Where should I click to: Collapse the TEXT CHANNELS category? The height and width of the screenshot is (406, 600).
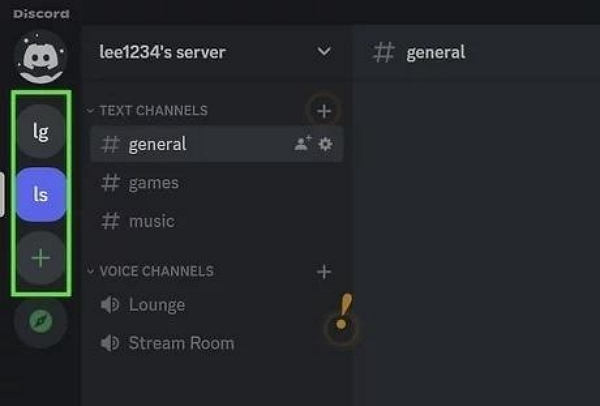point(153,111)
